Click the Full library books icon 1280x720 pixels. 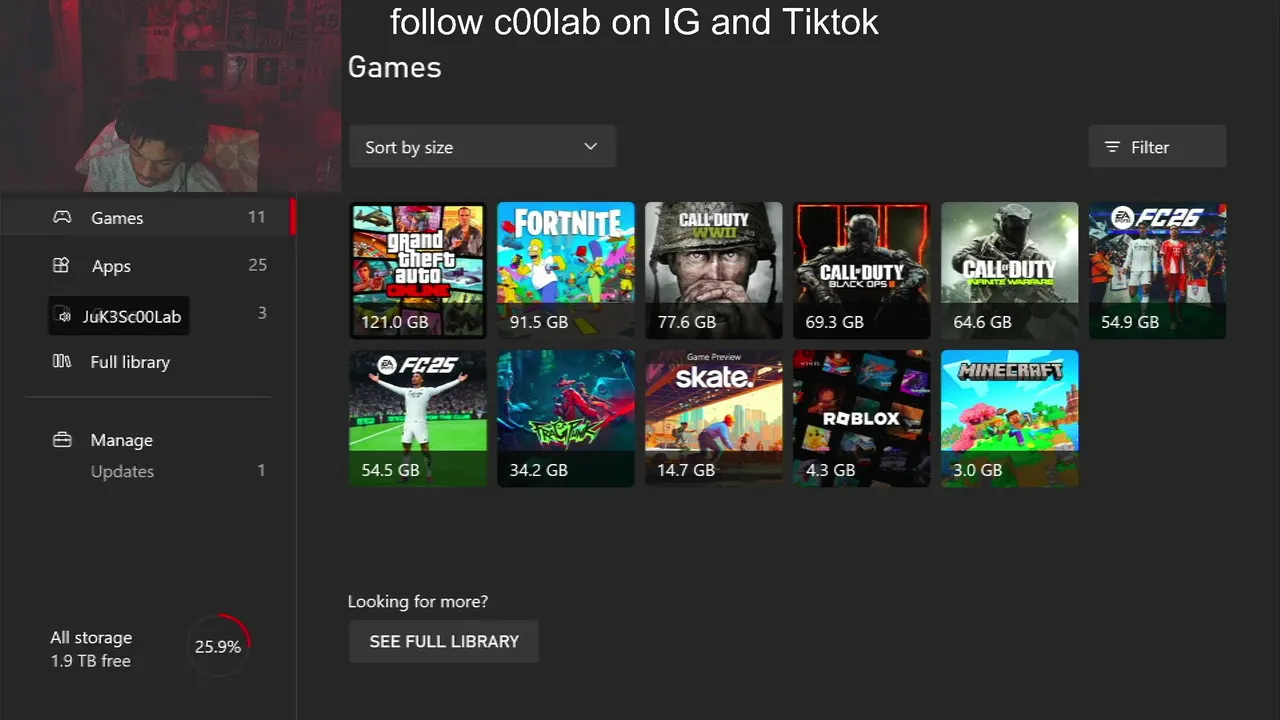click(x=61, y=361)
